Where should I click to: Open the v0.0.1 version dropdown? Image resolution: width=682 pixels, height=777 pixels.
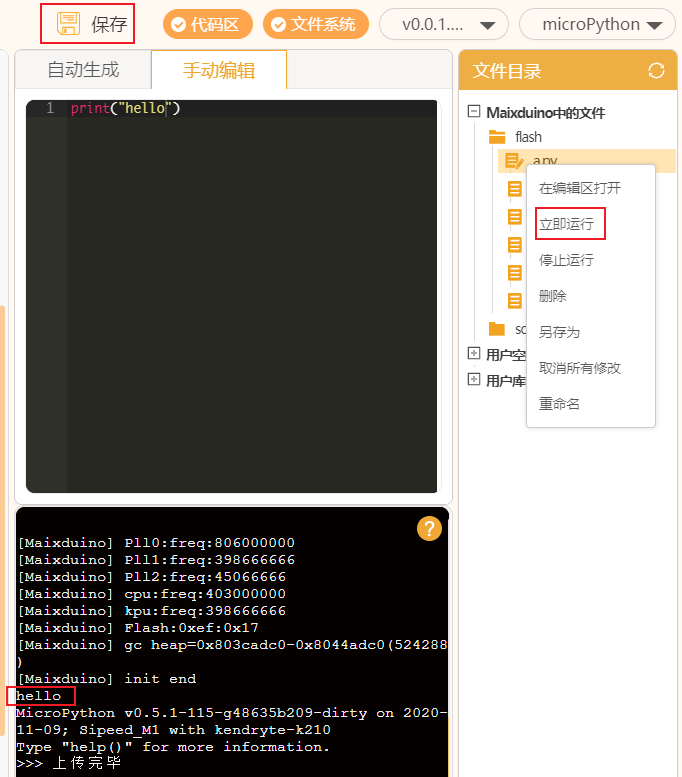[444, 24]
